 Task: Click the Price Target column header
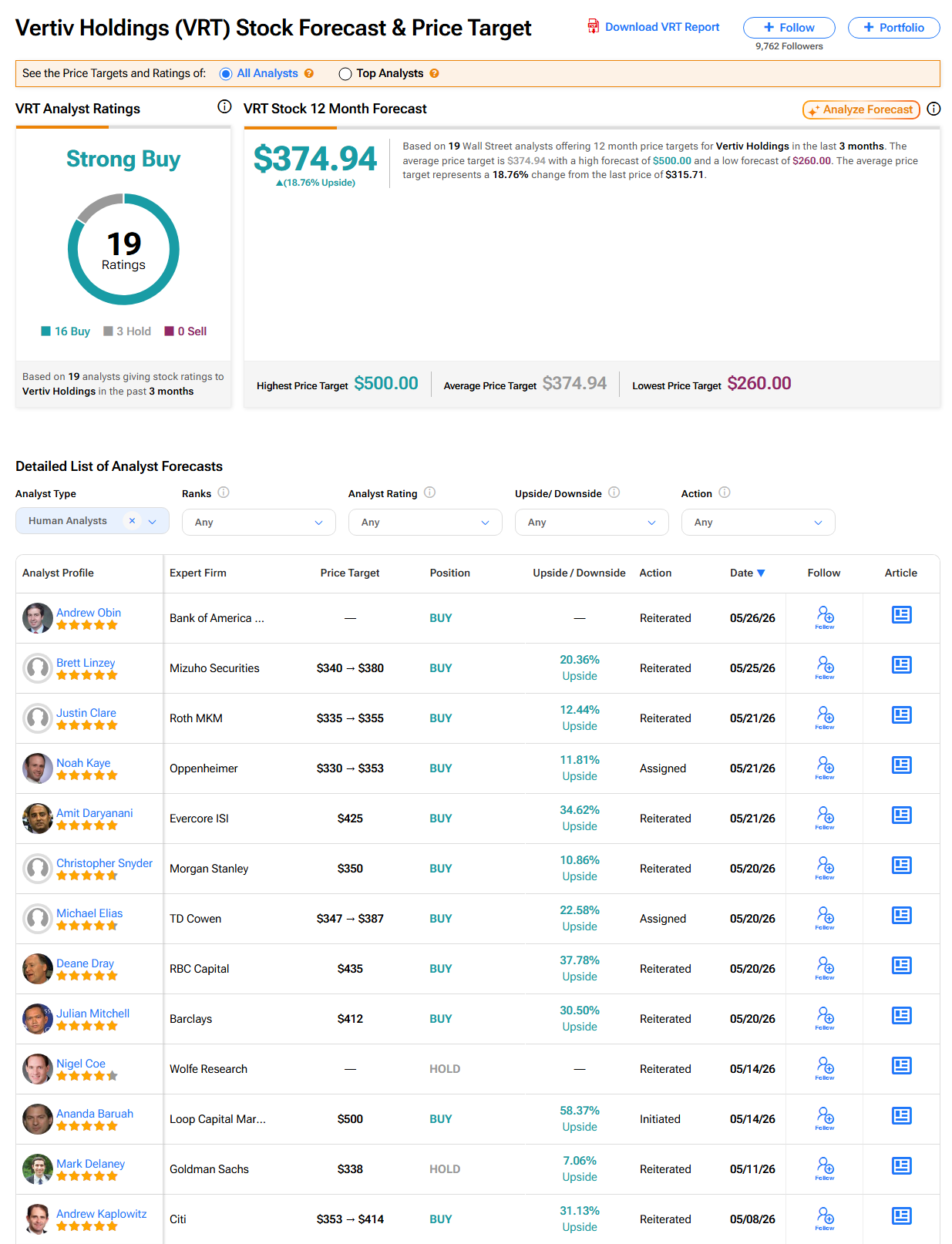(350, 573)
